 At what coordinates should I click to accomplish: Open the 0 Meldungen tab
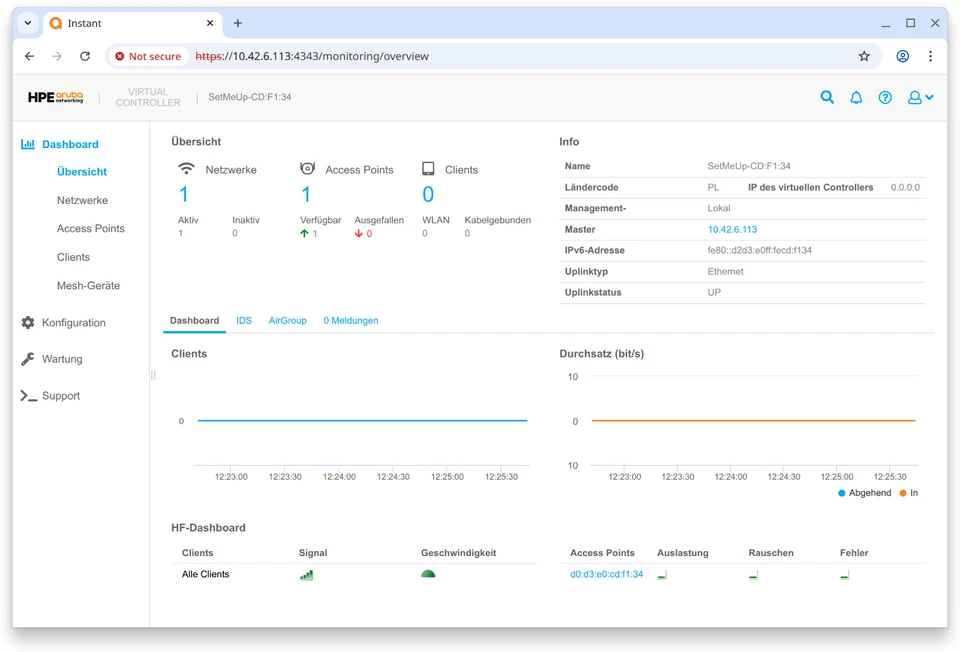[350, 321]
